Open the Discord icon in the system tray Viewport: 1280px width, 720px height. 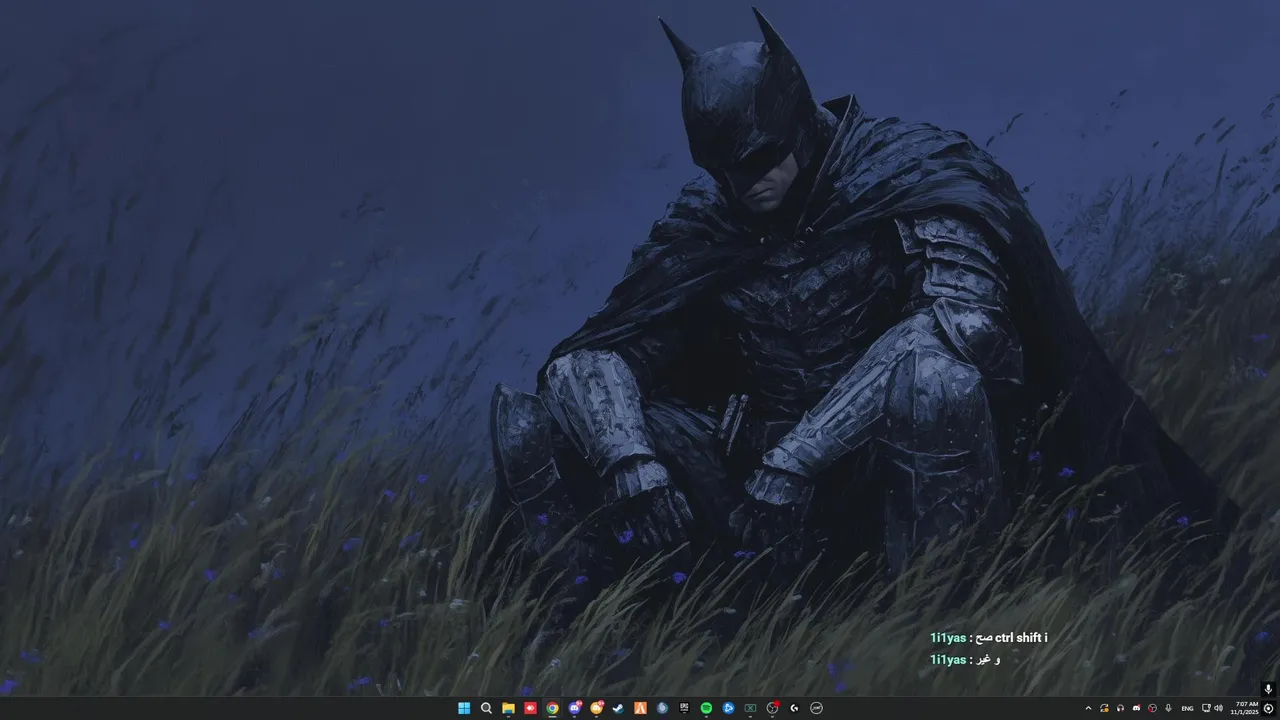[1136, 708]
